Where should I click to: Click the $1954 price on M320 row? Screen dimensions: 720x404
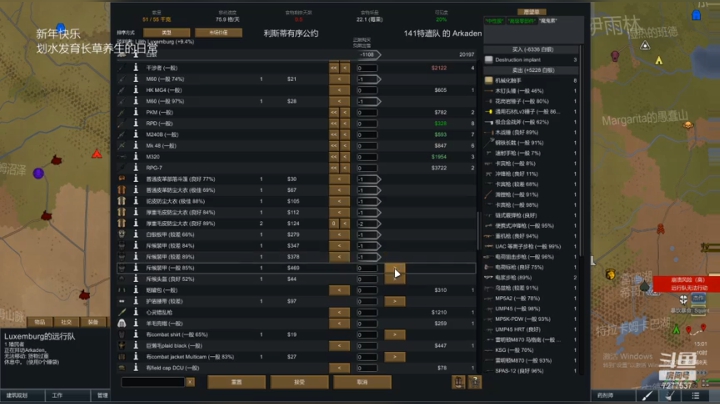(439, 157)
